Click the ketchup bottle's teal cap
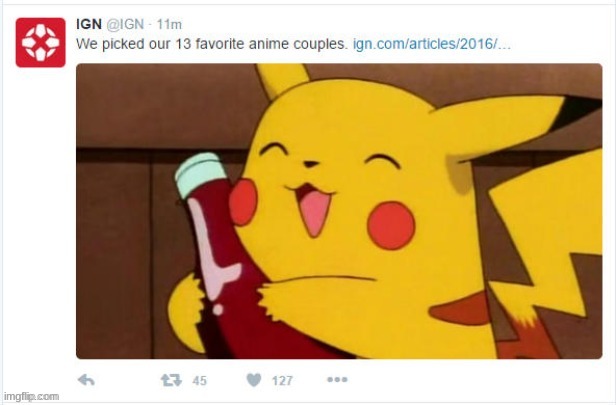Viewport: 616px width, 405px height. [x=201, y=174]
